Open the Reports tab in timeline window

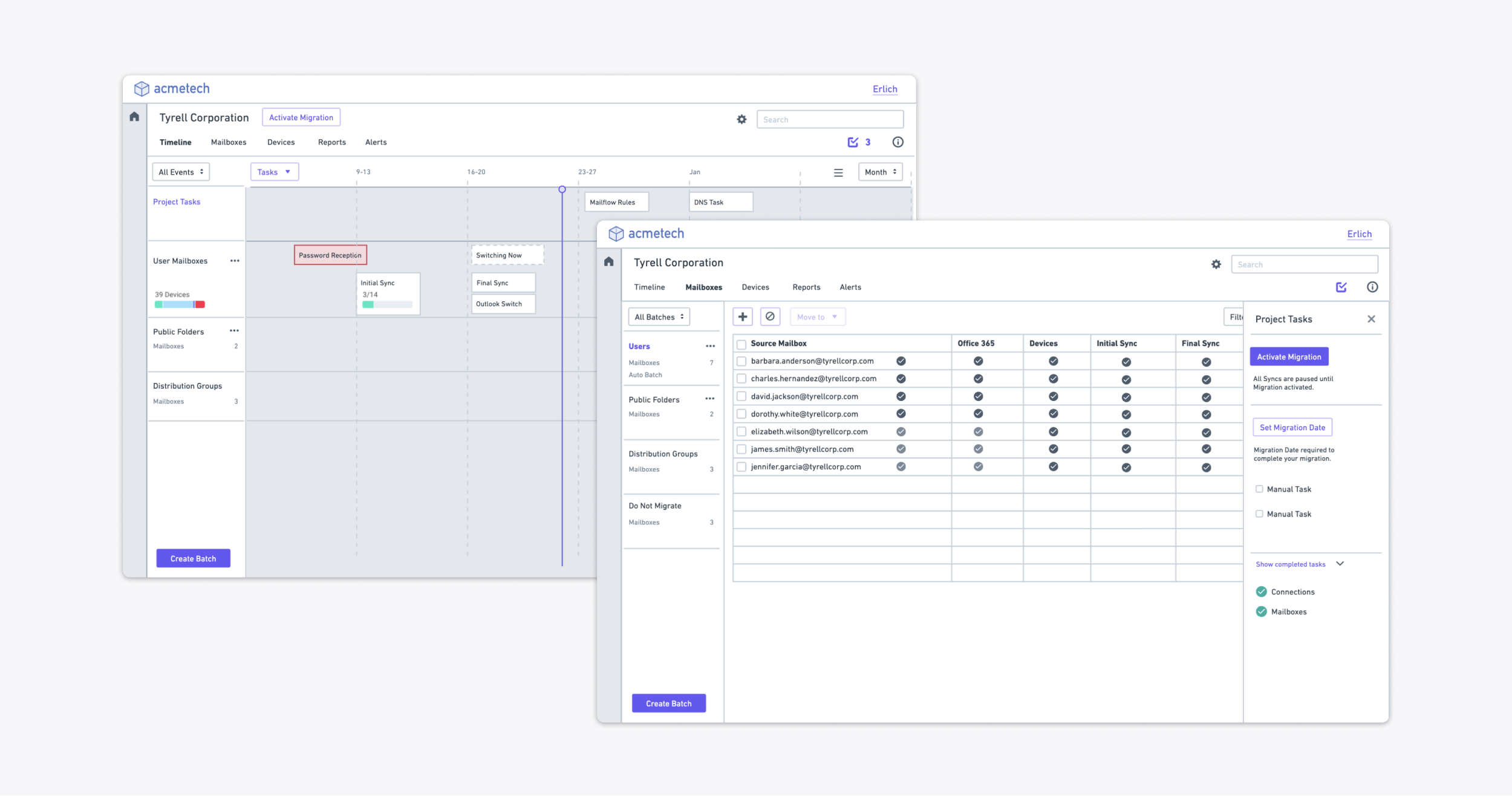(332, 142)
